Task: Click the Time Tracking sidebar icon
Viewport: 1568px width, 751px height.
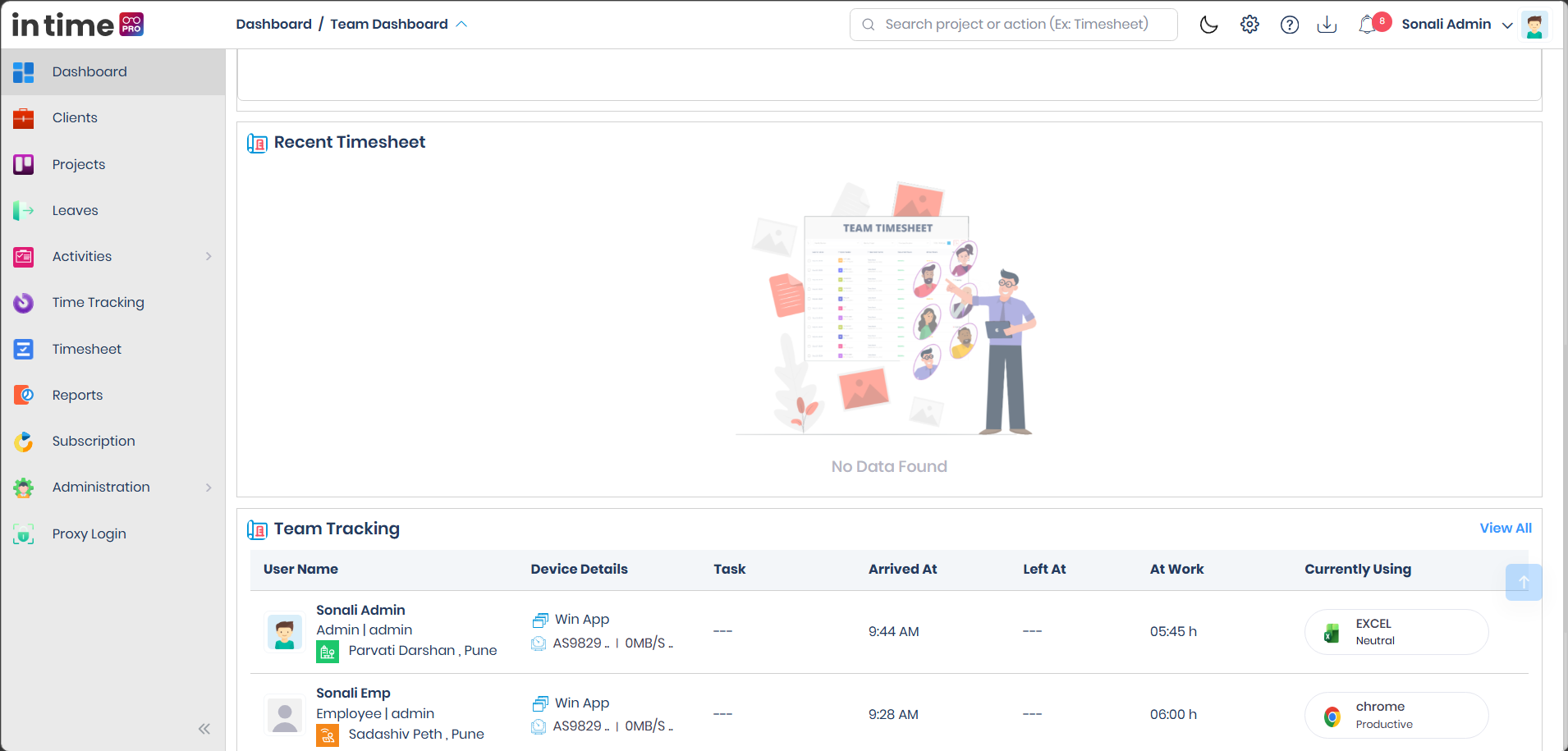Action: (x=24, y=303)
